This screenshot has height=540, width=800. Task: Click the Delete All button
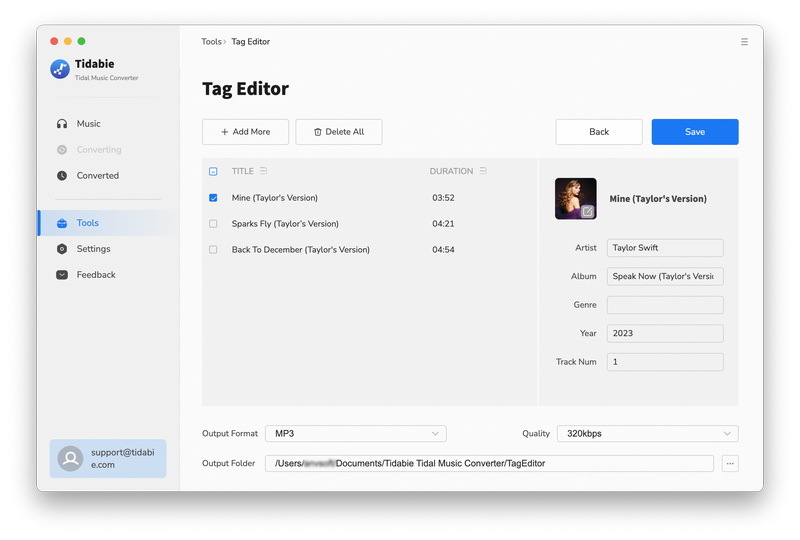[x=339, y=132]
